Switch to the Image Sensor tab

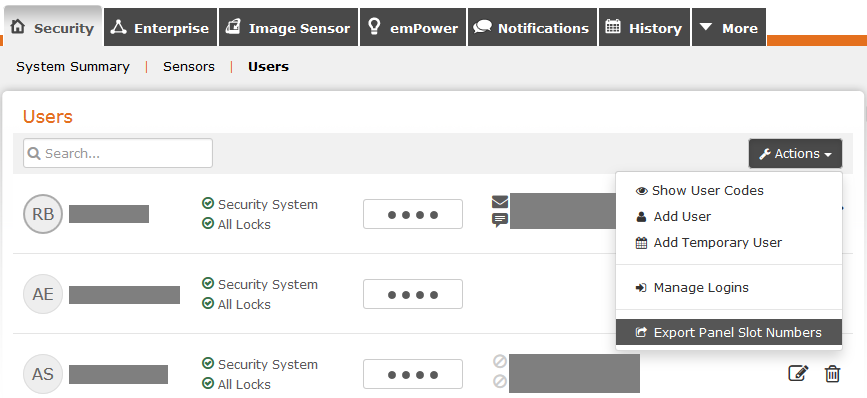point(289,27)
